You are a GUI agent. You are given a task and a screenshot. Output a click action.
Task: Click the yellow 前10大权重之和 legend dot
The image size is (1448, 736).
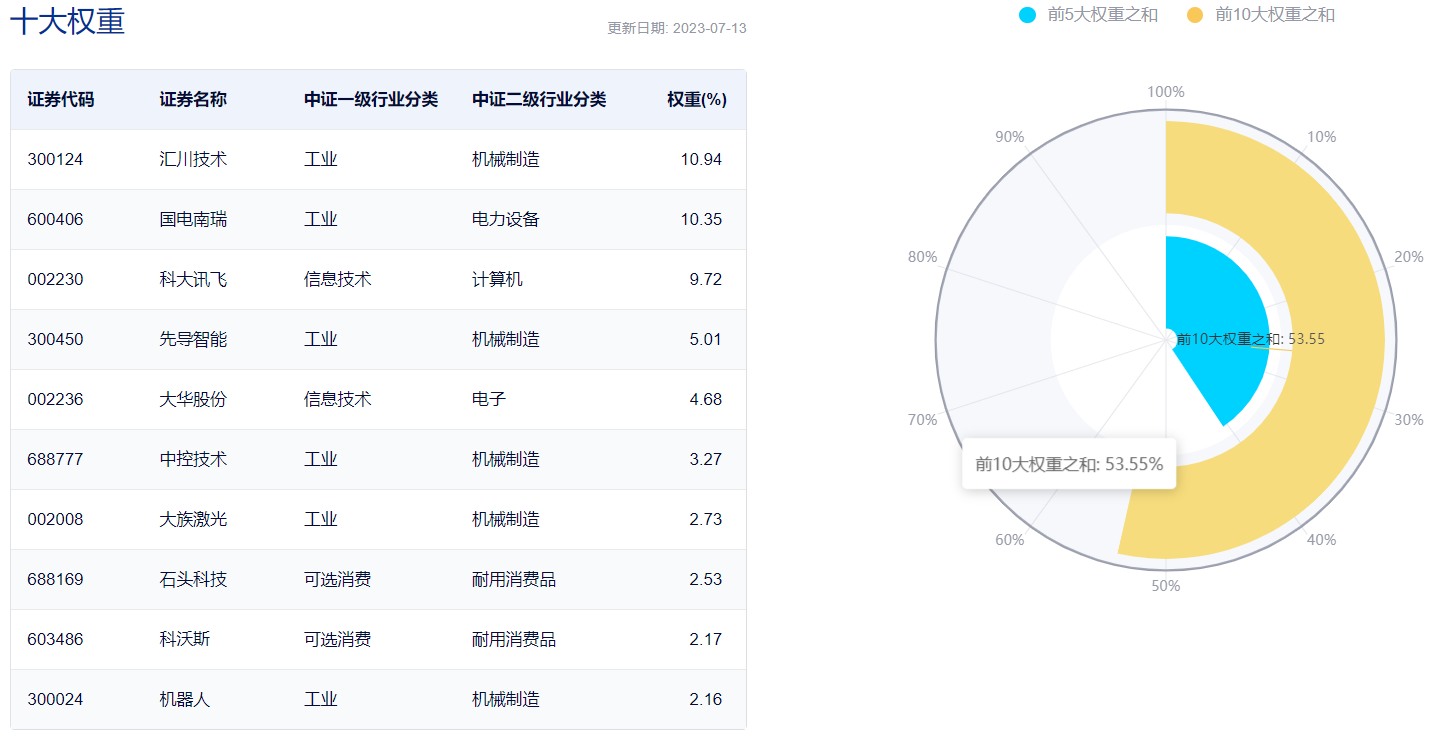pos(1195,15)
